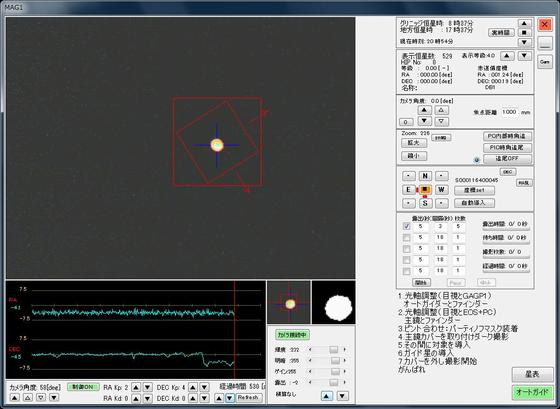Click the 拡大 zoom-in button
Viewport: 560px width, 409px height.
pos(414,143)
